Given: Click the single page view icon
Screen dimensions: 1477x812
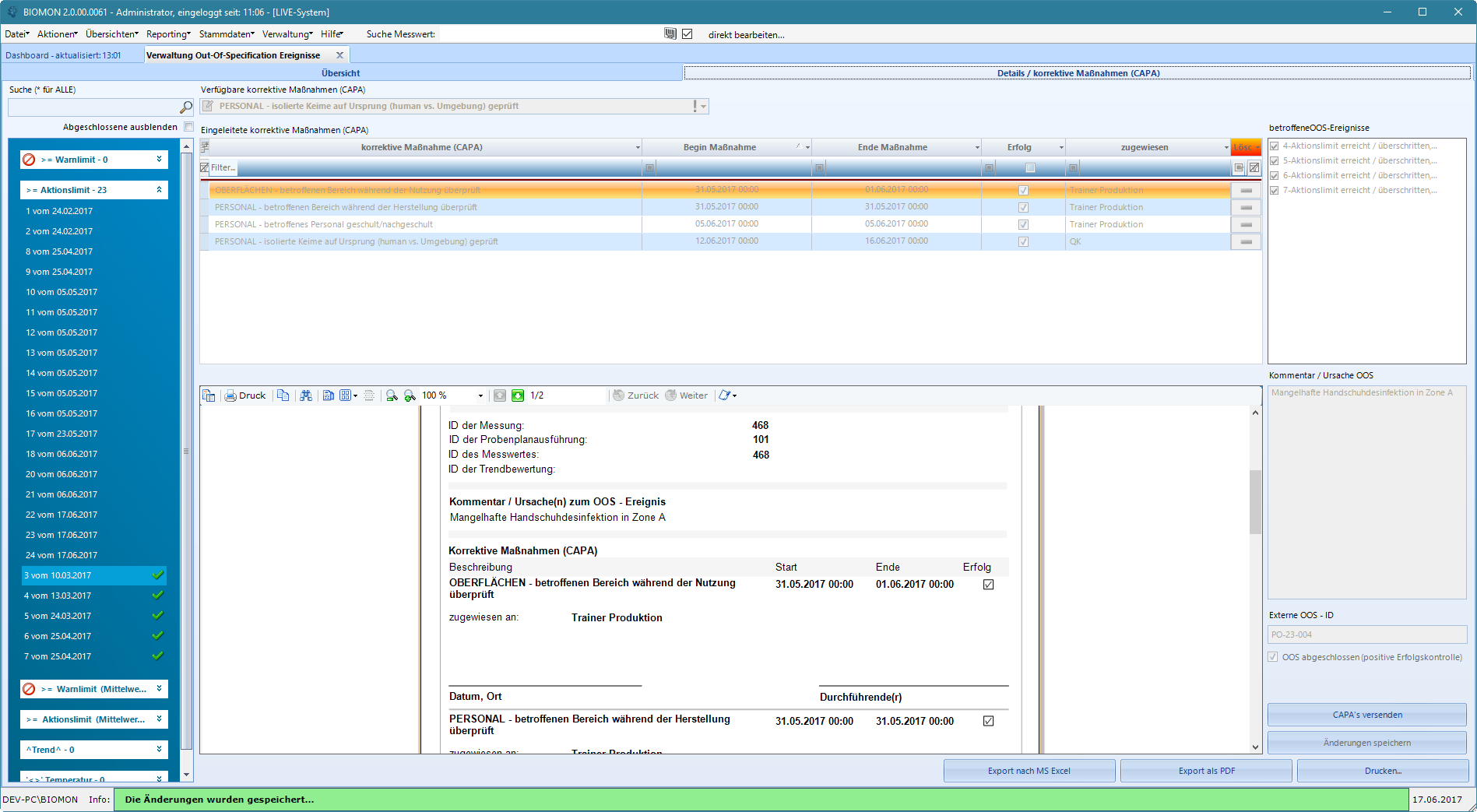Looking at the screenshot, I should (329, 395).
